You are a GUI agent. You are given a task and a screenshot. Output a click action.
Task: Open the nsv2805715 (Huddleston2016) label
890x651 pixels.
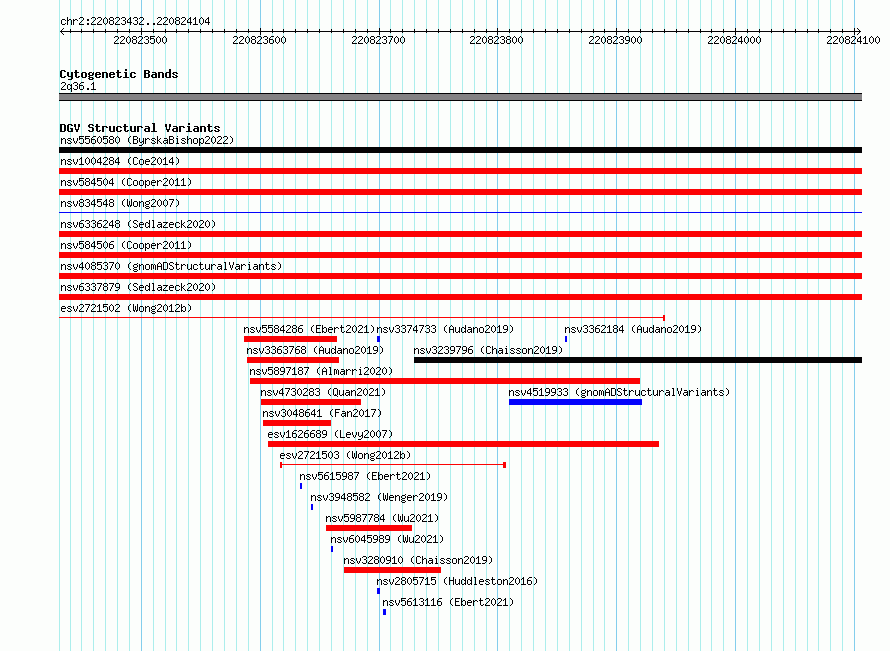pyautogui.click(x=457, y=581)
